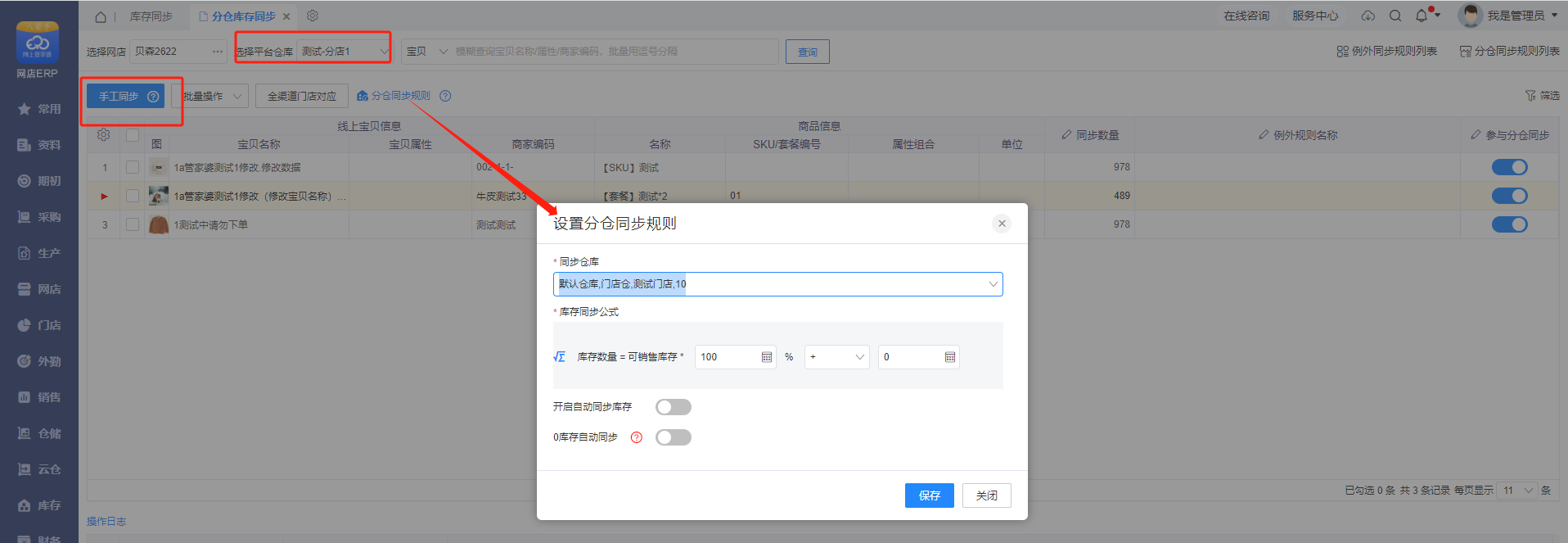Check checkbox for 牛皮测试33 row
The image size is (1568, 543).
coord(132,196)
